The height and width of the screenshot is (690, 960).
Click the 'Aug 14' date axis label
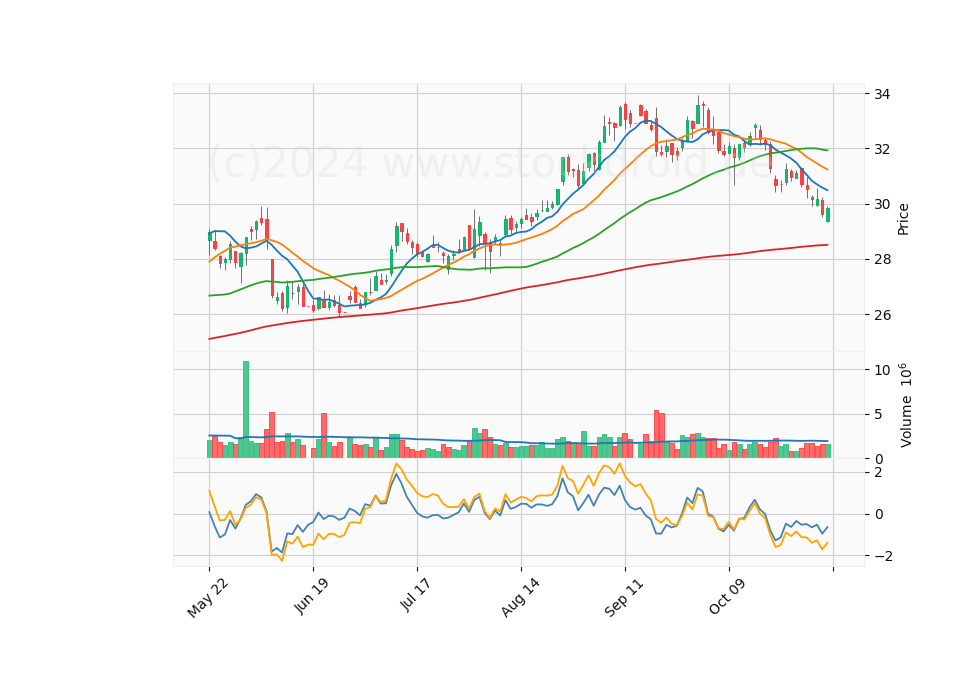(x=520, y=597)
